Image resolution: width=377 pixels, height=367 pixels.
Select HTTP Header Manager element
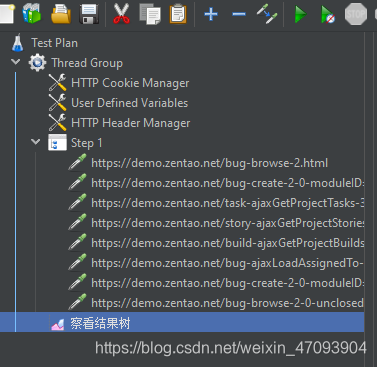(131, 123)
